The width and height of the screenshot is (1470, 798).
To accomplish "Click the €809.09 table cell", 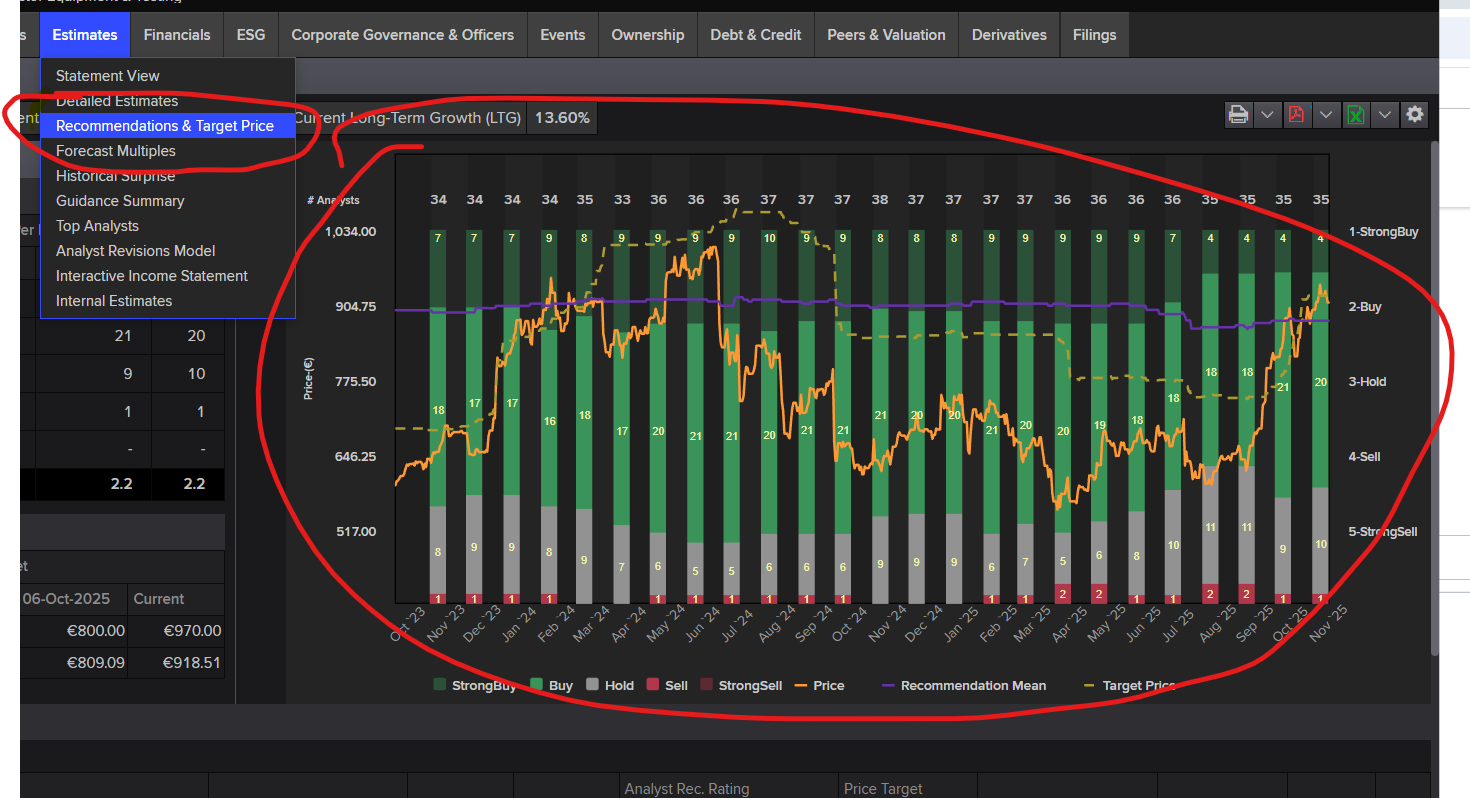I will 96,663.
